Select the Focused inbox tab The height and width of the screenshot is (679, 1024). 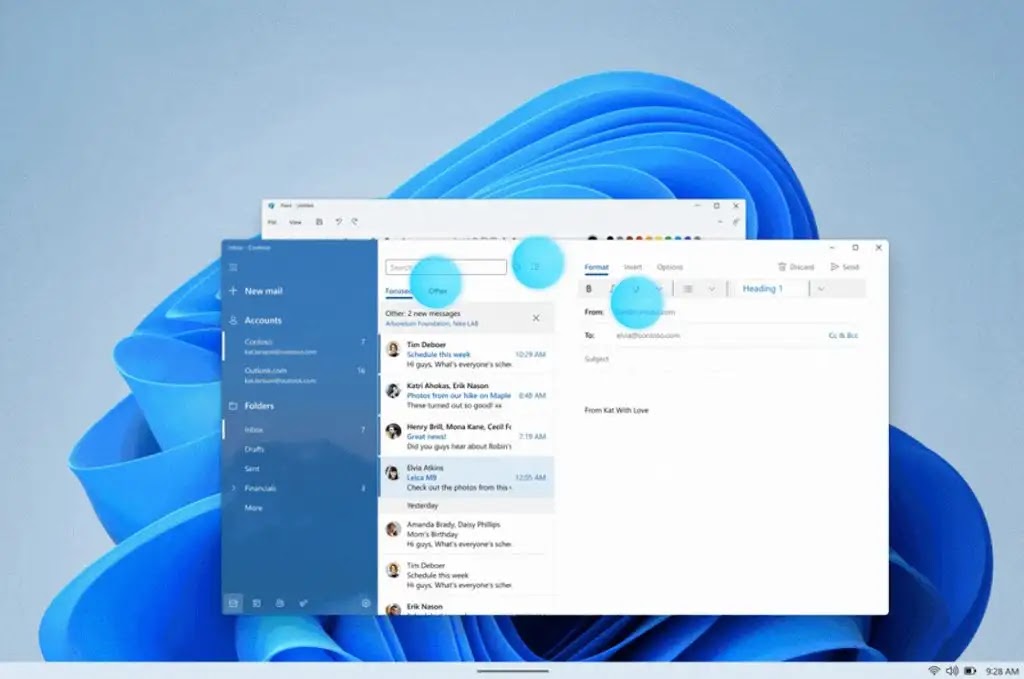coord(398,291)
